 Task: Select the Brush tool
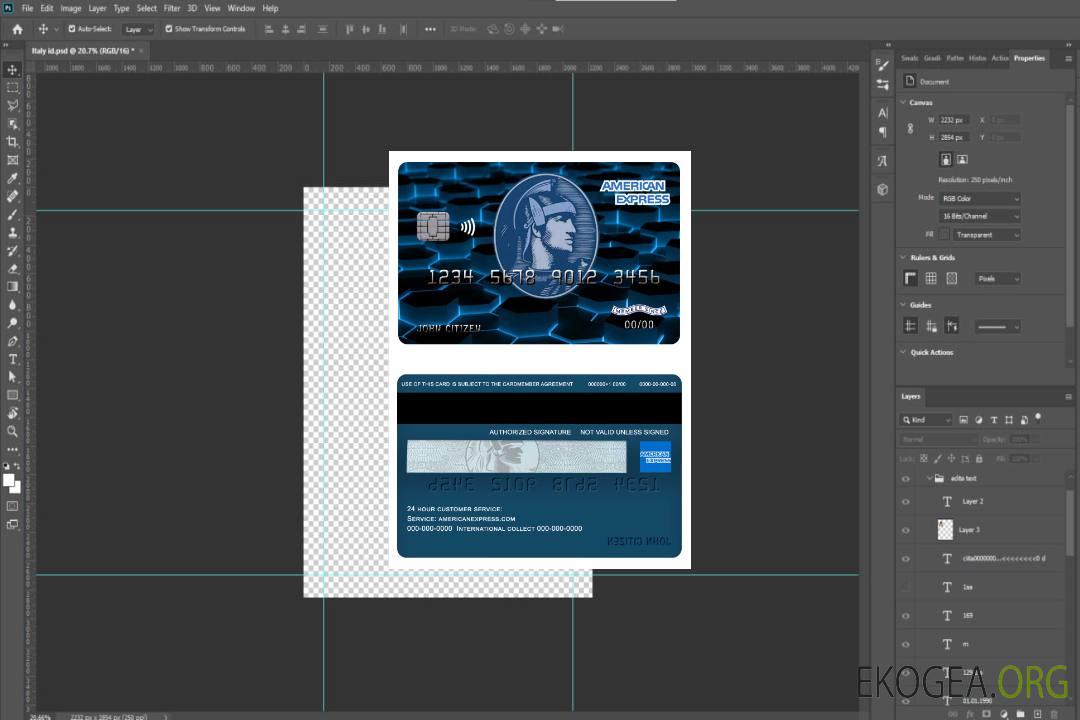point(12,214)
